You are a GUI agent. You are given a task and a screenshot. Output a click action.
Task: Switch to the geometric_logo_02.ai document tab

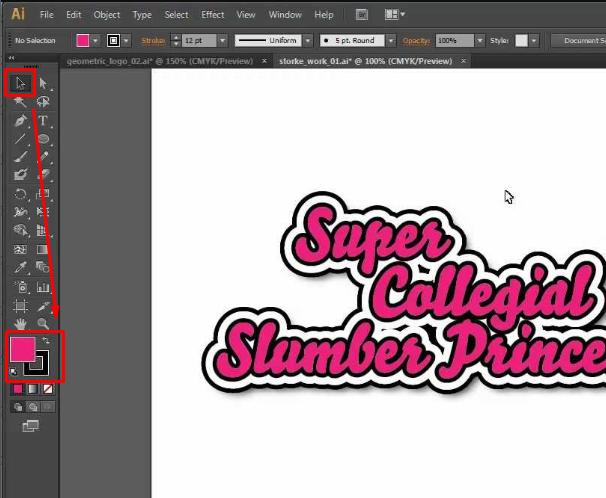[x=160, y=61]
